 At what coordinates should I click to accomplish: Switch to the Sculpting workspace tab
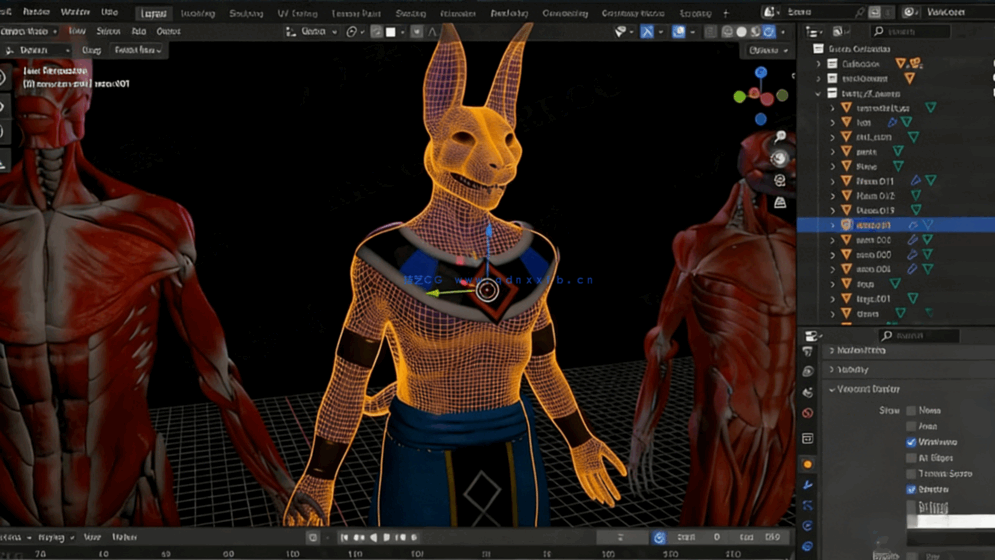(246, 13)
